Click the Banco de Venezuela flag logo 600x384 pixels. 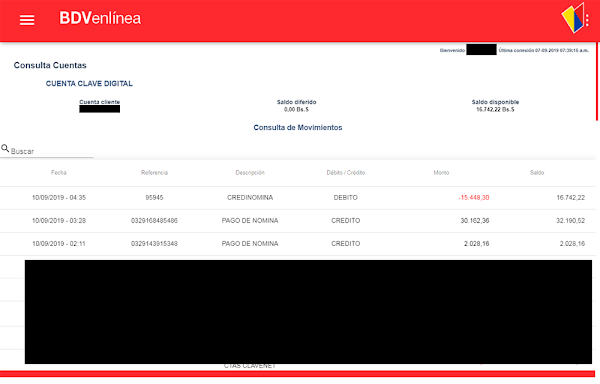[x=572, y=18]
